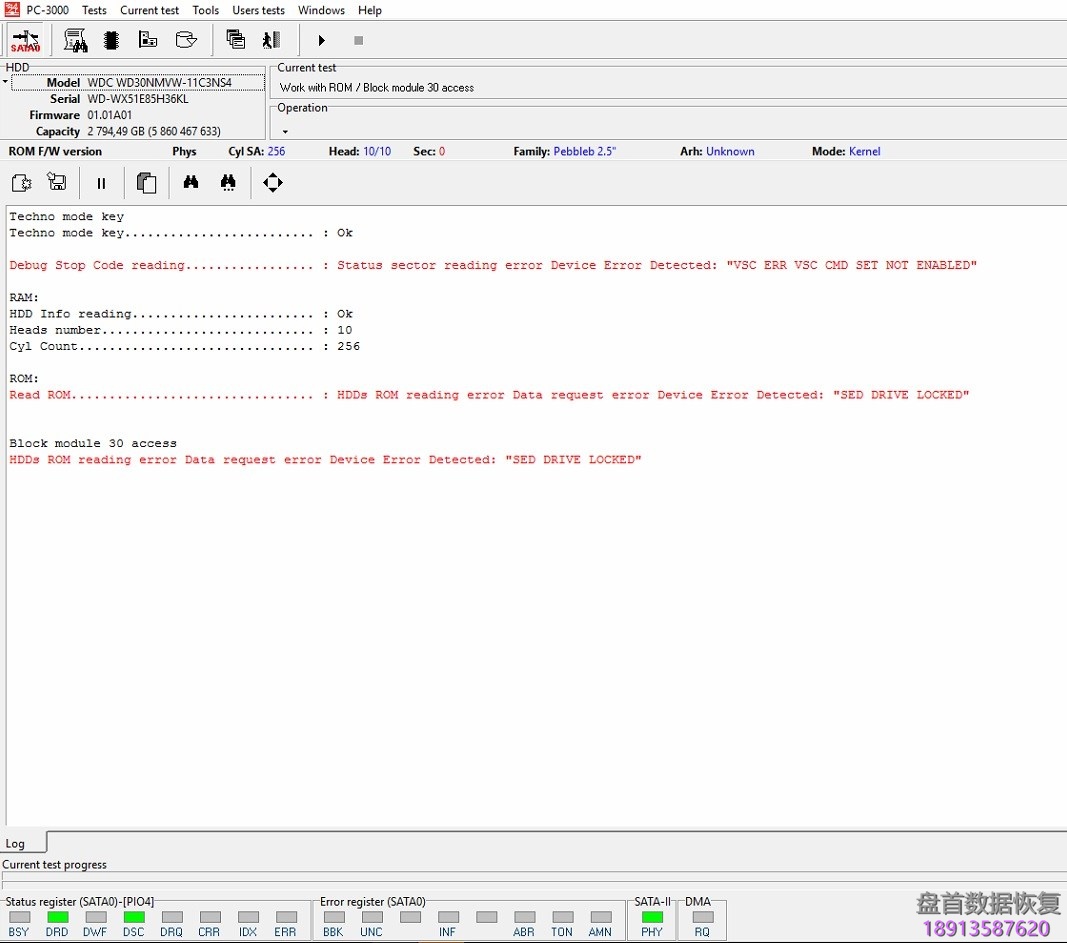Open the Users tests menu
Screen dimensions: 1067x943
tap(258, 10)
